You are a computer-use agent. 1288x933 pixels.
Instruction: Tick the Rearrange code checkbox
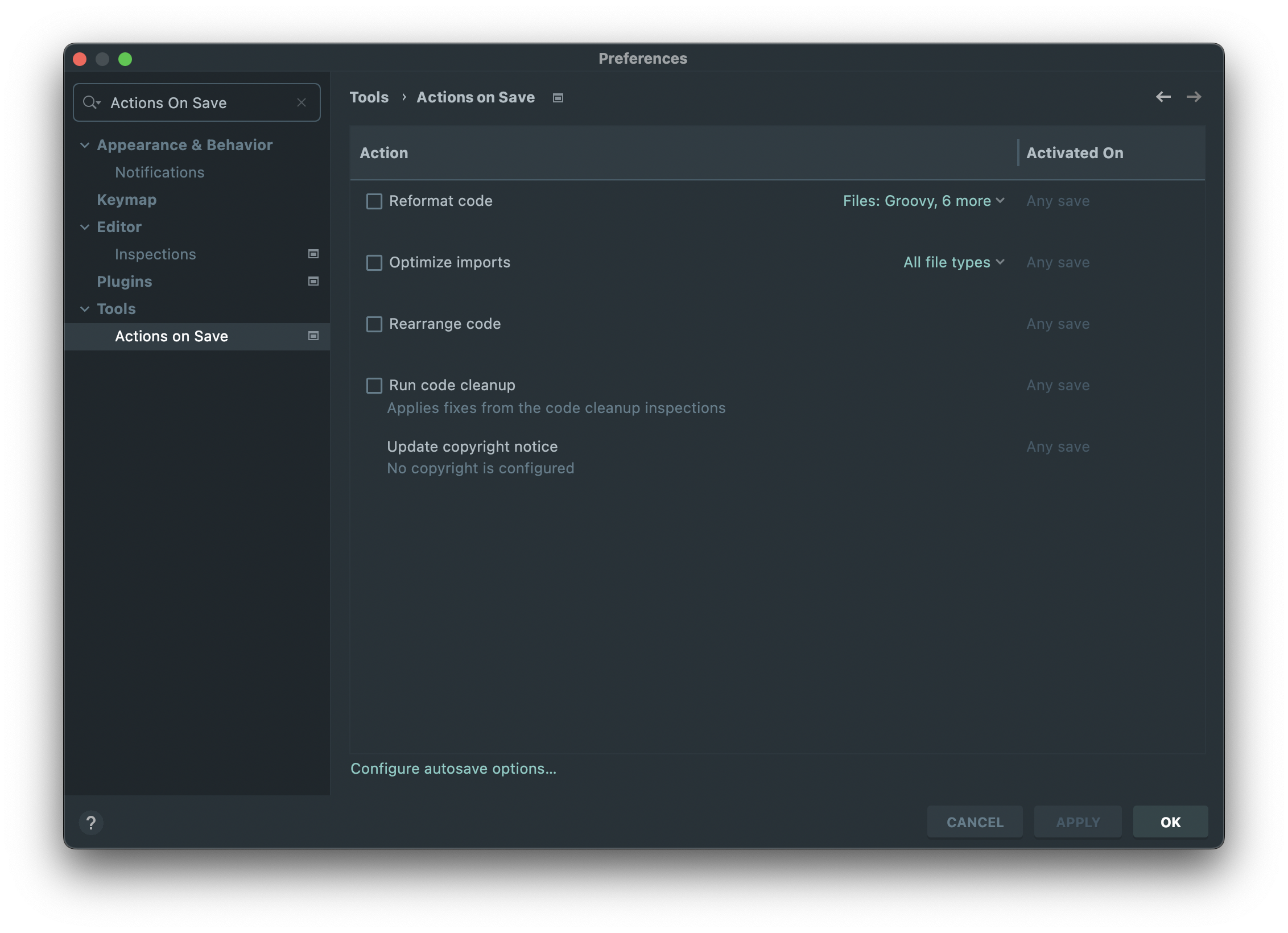(374, 324)
